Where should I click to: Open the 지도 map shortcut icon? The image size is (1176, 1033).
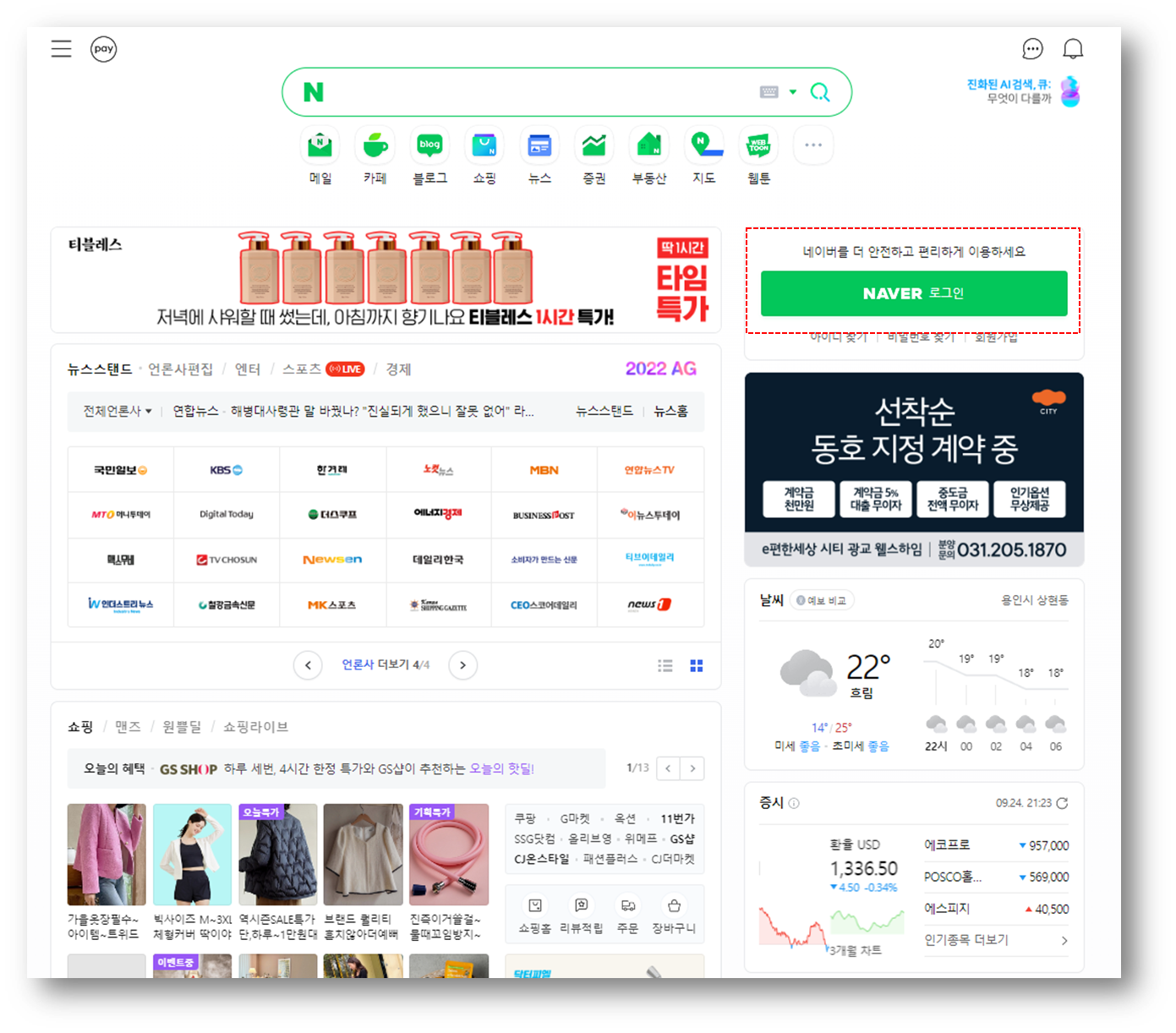click(x=704, y=146)
